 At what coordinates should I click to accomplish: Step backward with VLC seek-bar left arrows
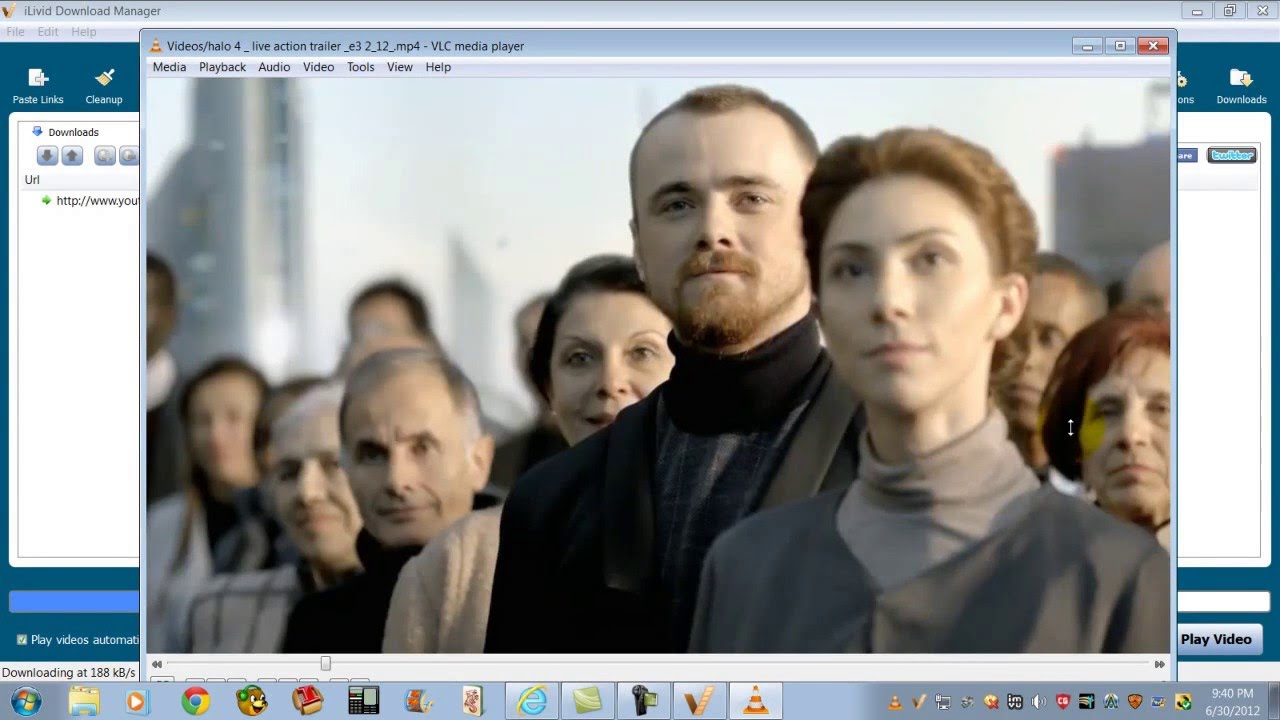point(156,664)
